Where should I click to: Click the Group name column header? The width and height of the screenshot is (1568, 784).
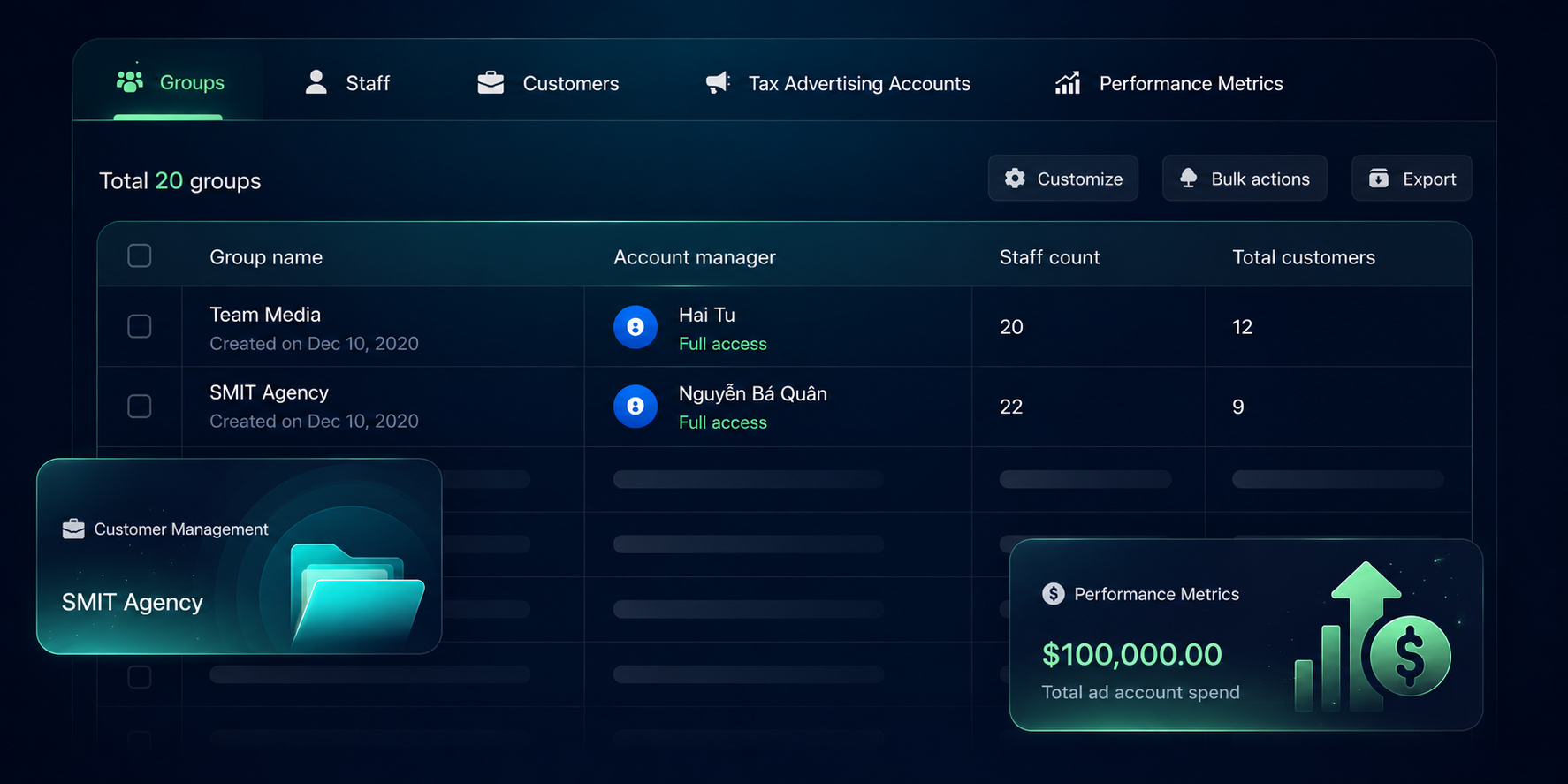pyautogui.click(x=266, y=257)
